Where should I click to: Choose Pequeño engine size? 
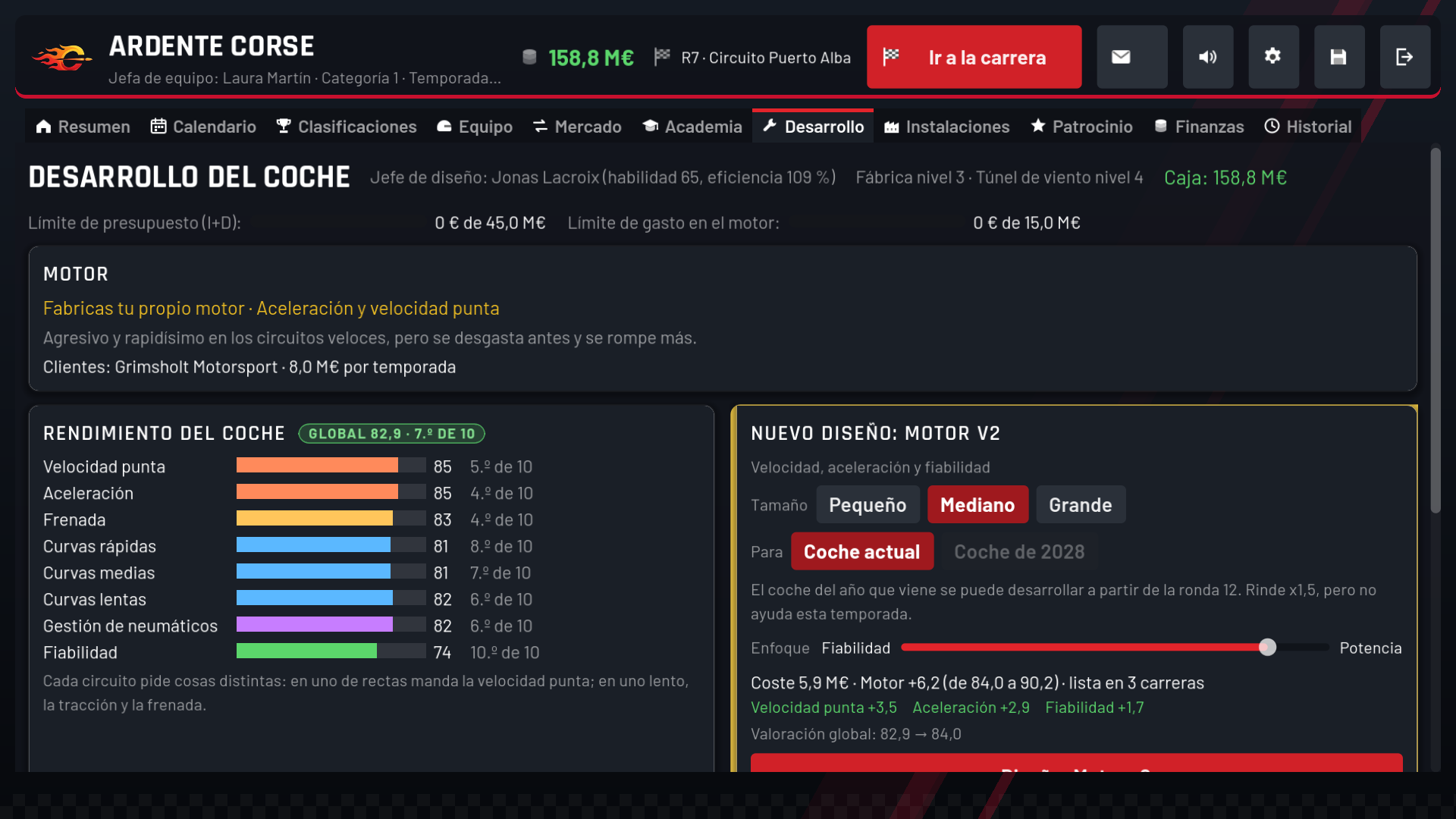[x=868, y=504]
